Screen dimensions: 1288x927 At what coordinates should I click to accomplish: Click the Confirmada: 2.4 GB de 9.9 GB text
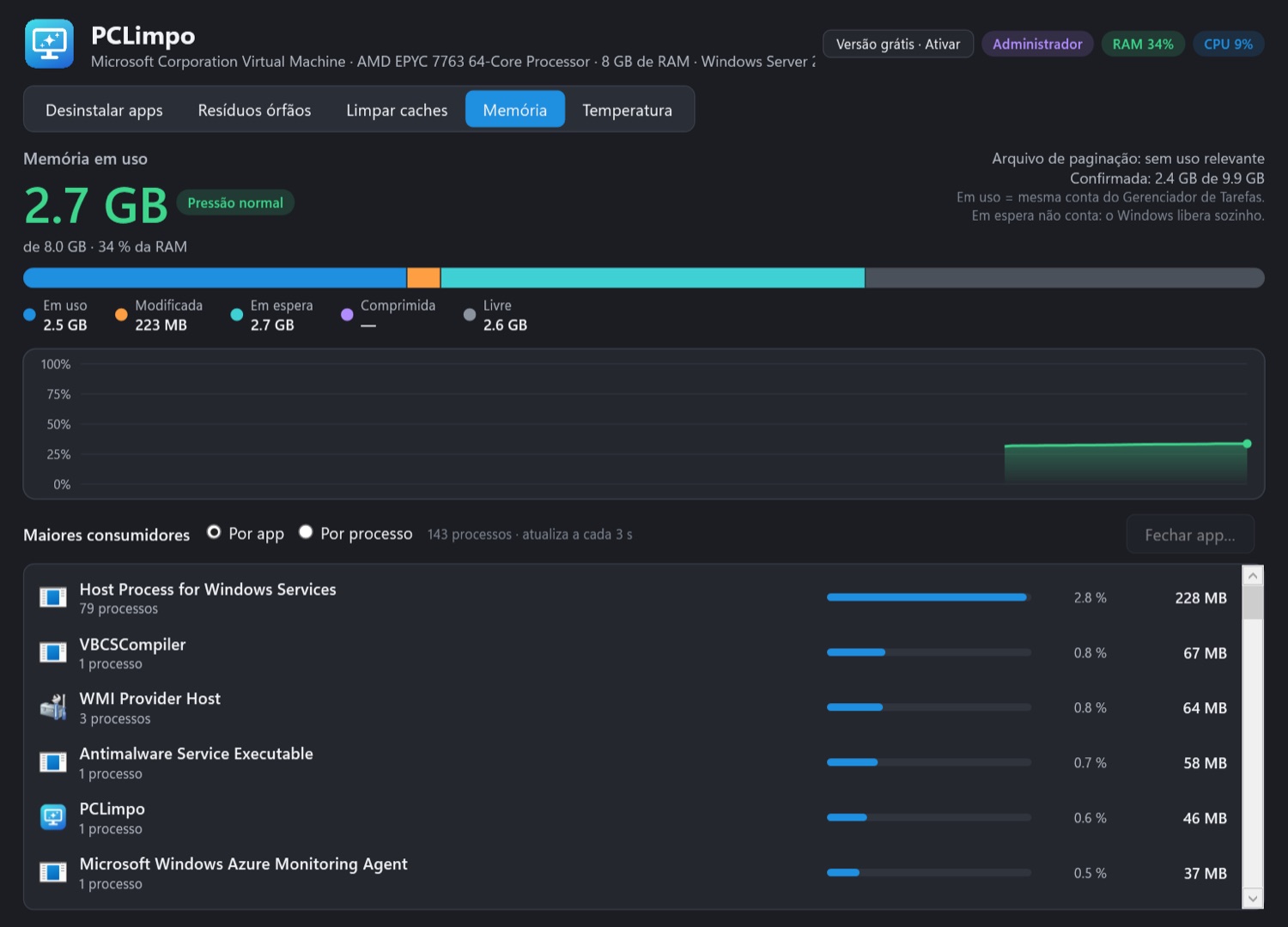[1167, 178]
